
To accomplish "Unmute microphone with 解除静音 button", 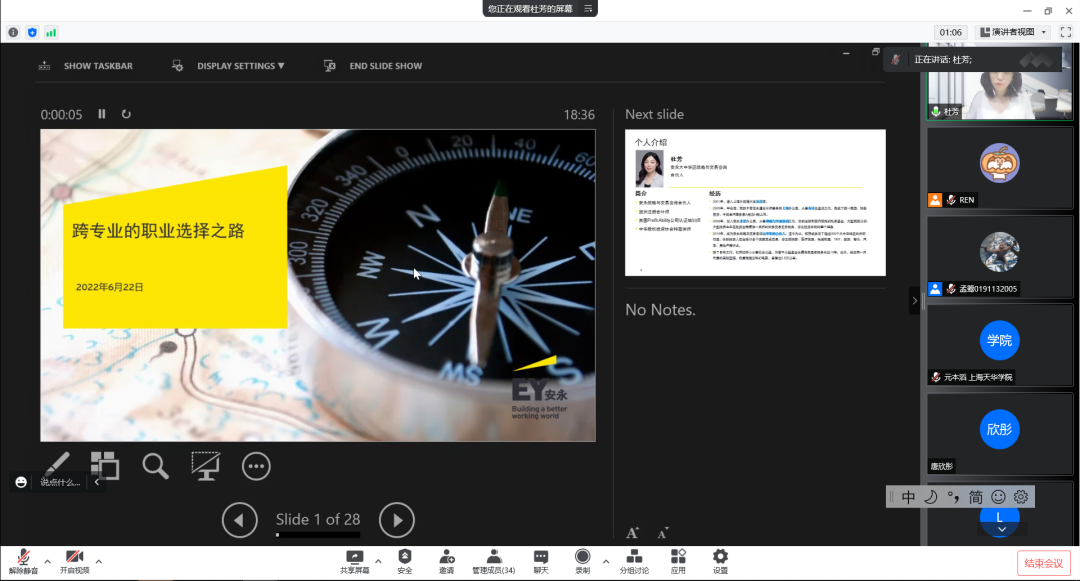I will point(22,560).
